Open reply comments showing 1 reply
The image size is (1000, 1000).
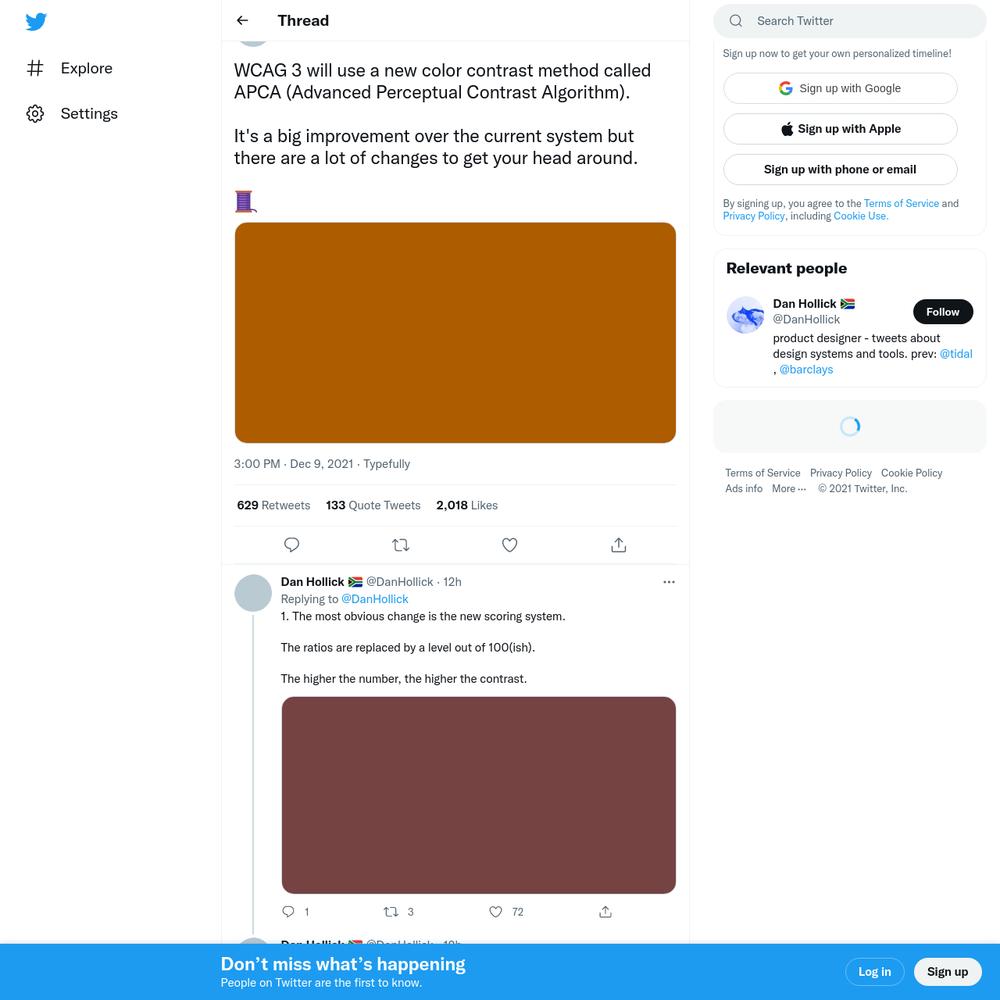(x=295, y=911)
